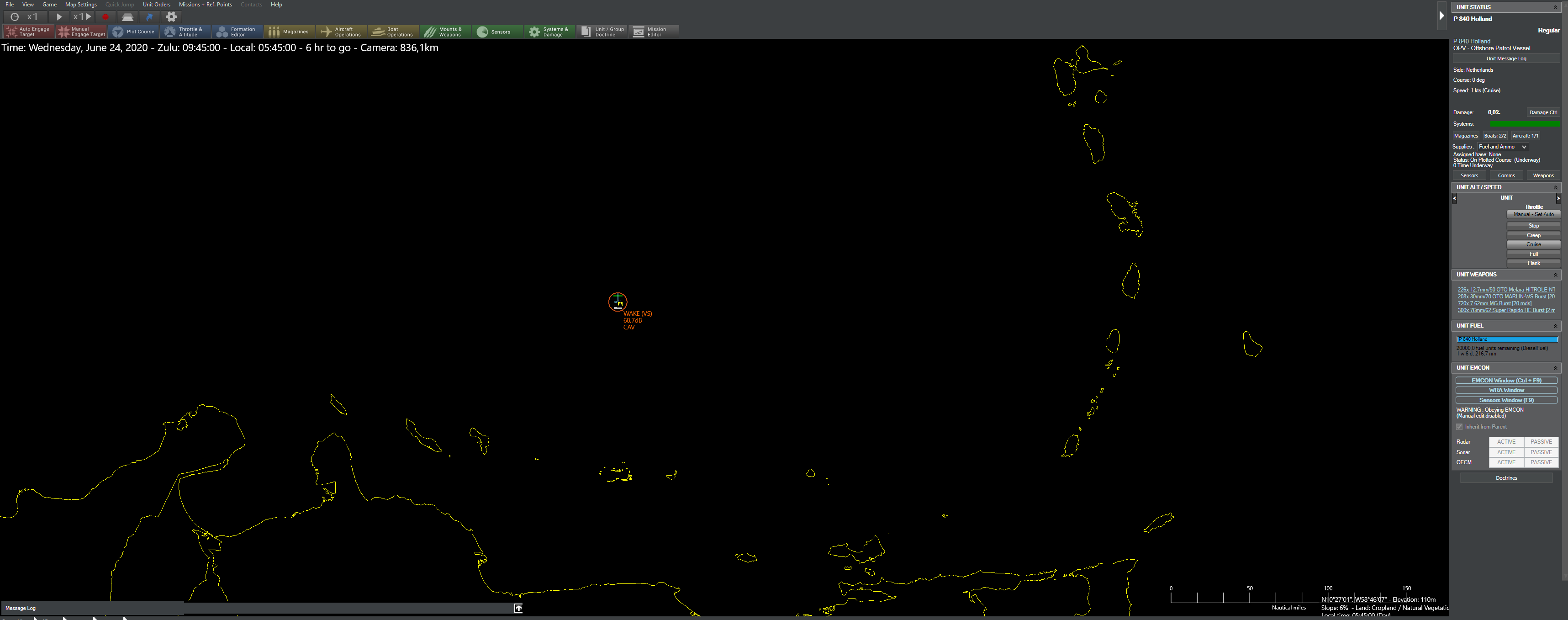Click right arrow in UNIT selector
Viewport: 1568px width, 620px height.
pyautogui.click(x=1558, y=198)
